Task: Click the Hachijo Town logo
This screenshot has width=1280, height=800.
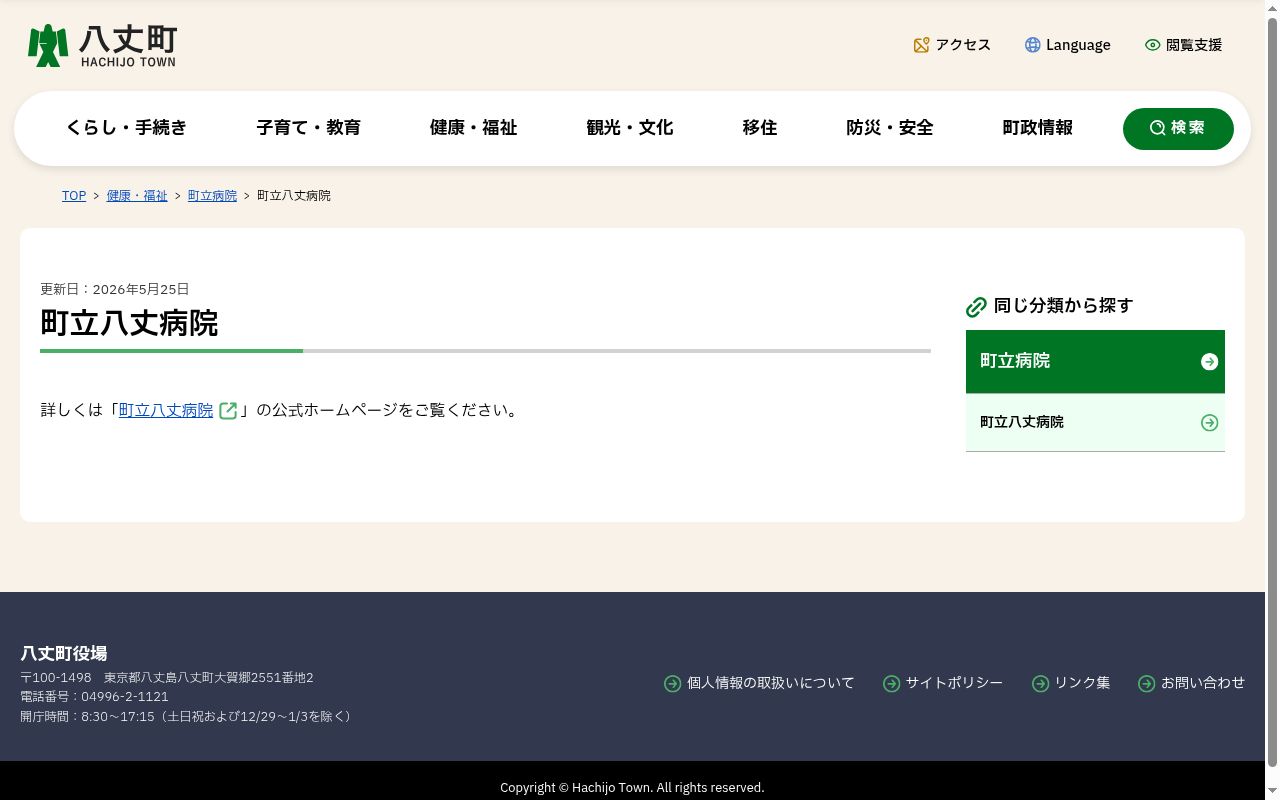Action: tap(102, 46)
